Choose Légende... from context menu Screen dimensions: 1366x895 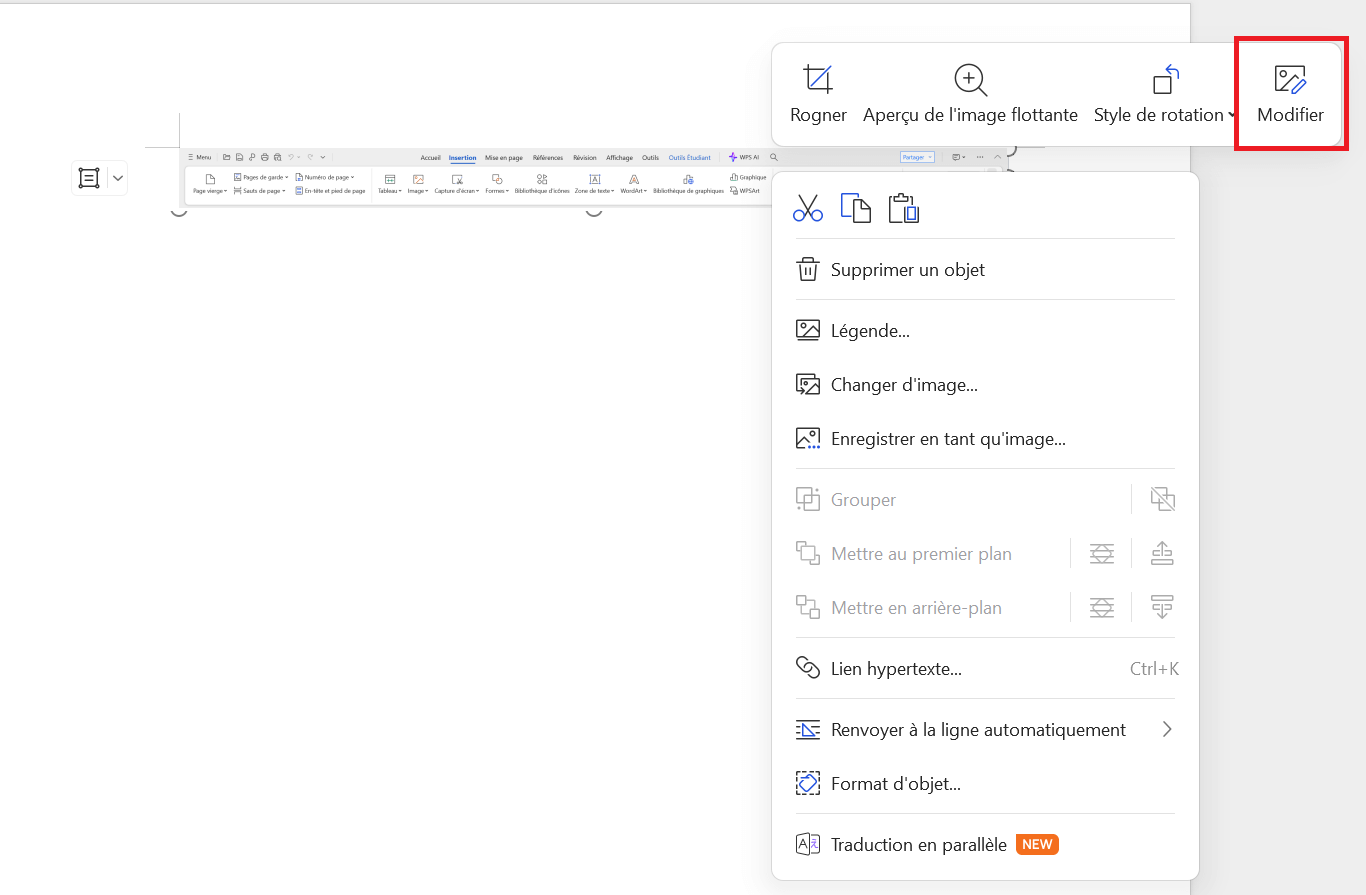click(x=869, y=331)
